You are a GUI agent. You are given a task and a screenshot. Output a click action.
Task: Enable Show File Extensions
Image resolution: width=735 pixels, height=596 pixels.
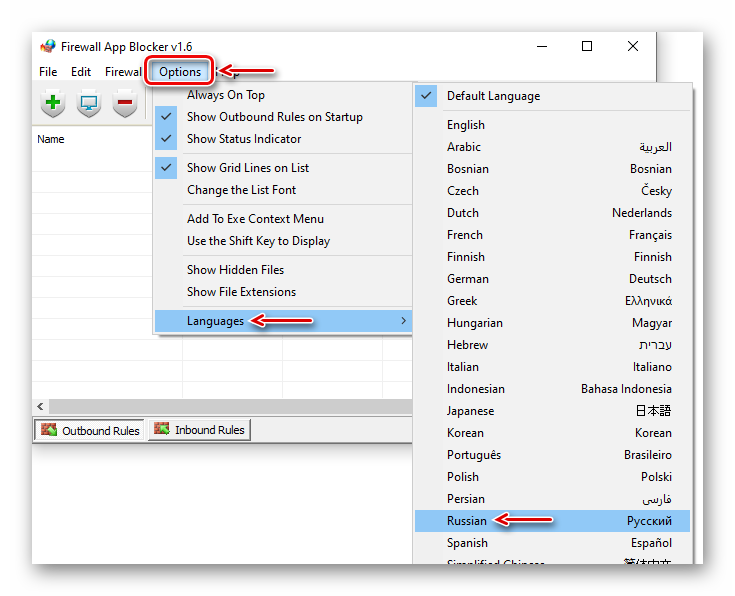283,292
